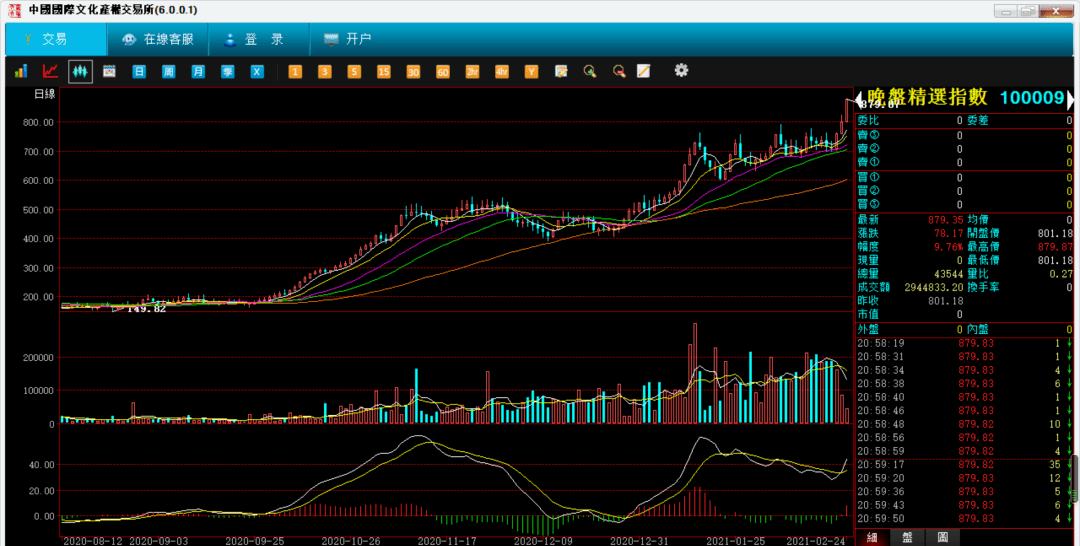Click the tick row at 20:59:50
The width and height of the screenshot is (1080, 546).
964,518
